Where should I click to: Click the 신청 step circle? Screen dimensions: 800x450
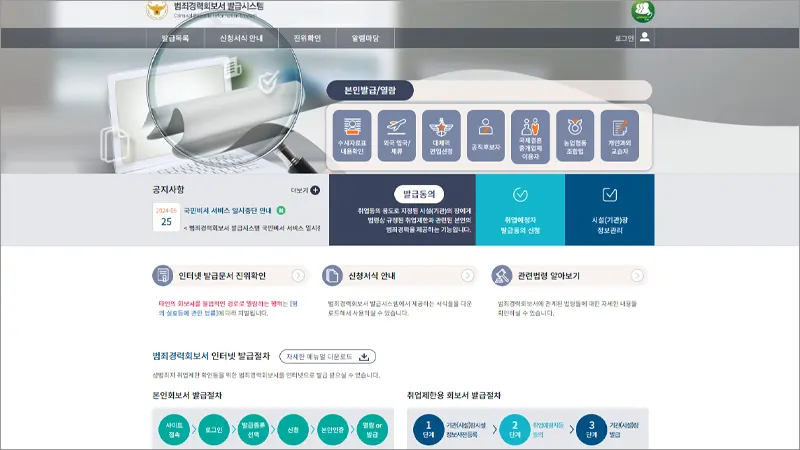293,430
